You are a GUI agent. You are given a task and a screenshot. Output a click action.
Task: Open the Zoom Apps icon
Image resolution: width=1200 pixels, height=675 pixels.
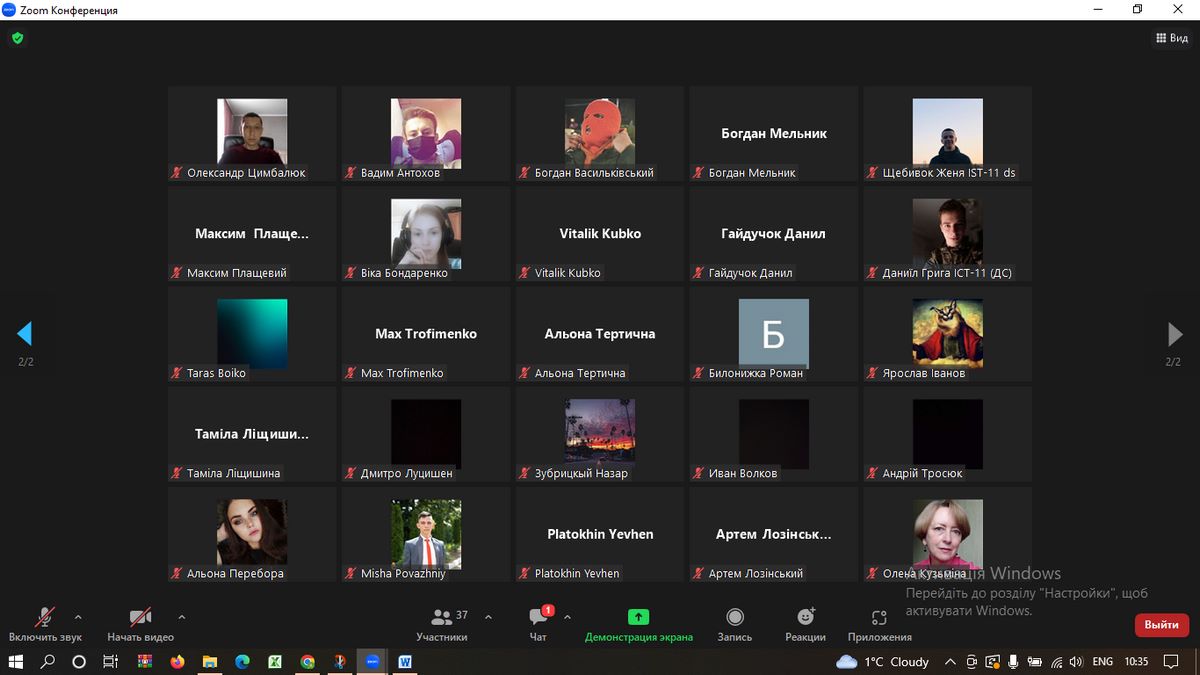click(x=879, y=618)
